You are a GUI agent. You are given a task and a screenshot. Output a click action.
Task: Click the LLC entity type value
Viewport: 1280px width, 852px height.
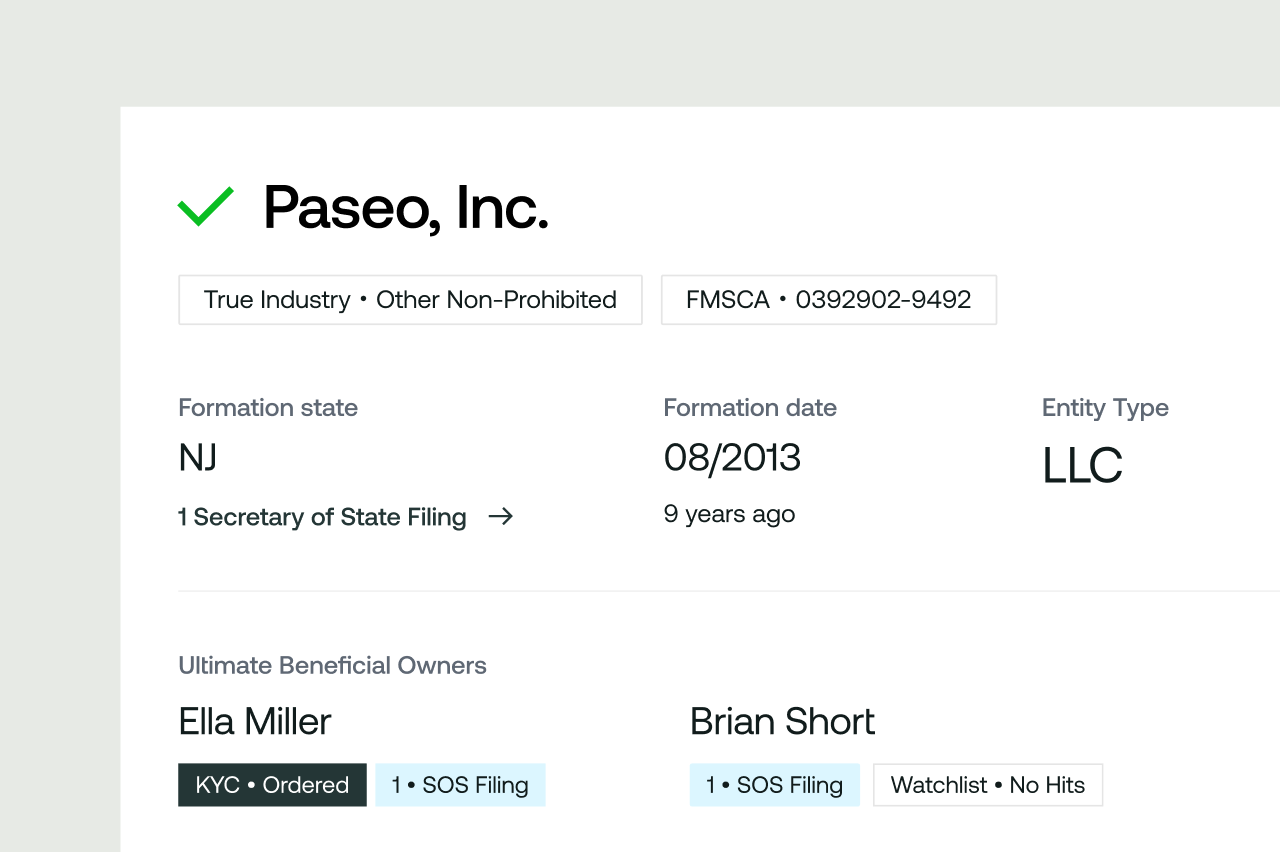(1082, 466)
